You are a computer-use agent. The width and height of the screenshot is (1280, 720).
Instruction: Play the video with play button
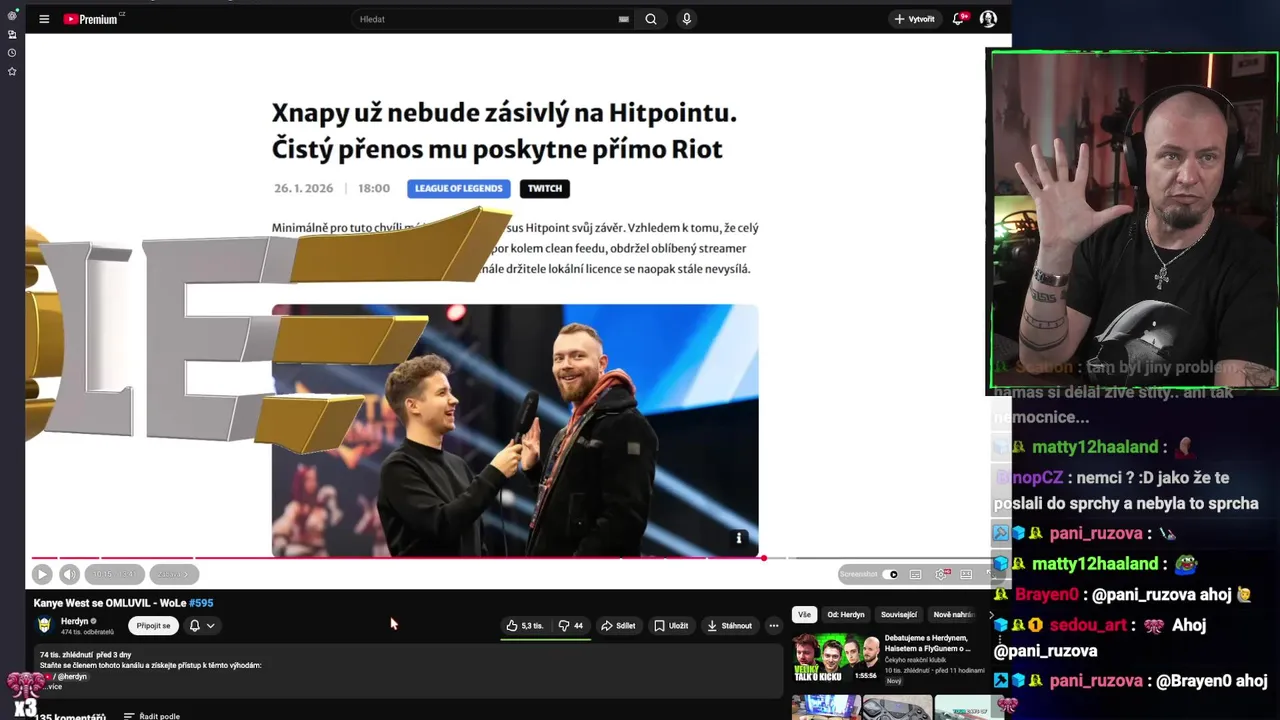coord(41,574)
